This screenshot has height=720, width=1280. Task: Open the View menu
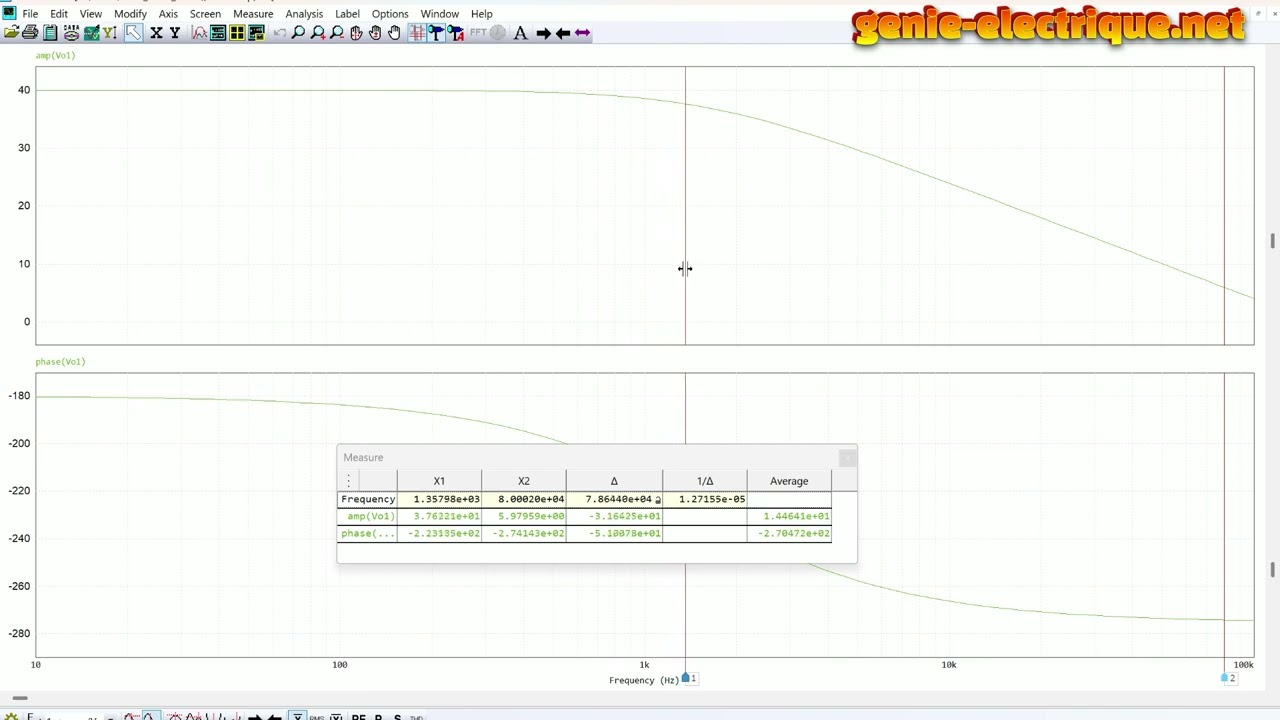coord(90,14)
